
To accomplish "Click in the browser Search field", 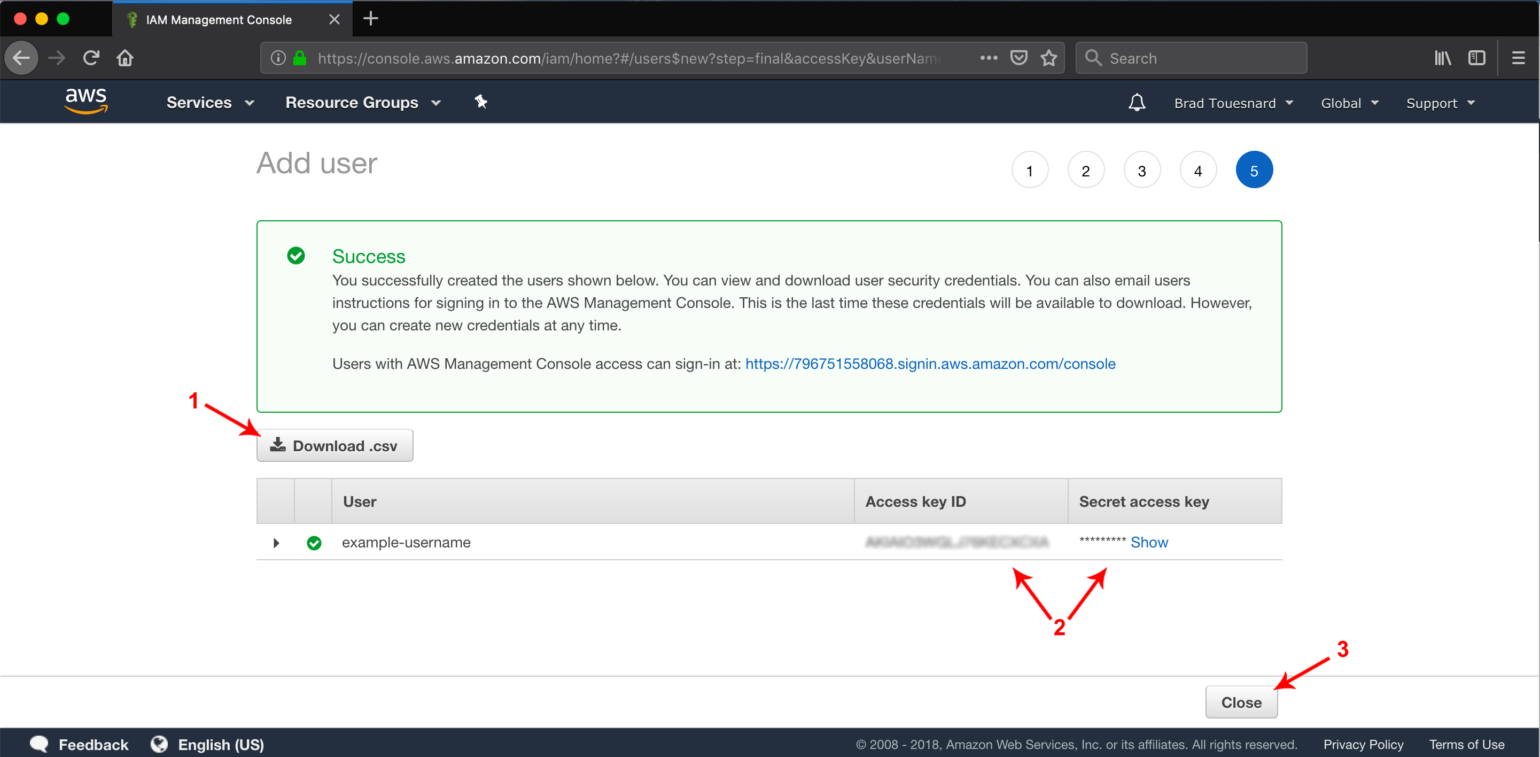I will point(1191,58).
